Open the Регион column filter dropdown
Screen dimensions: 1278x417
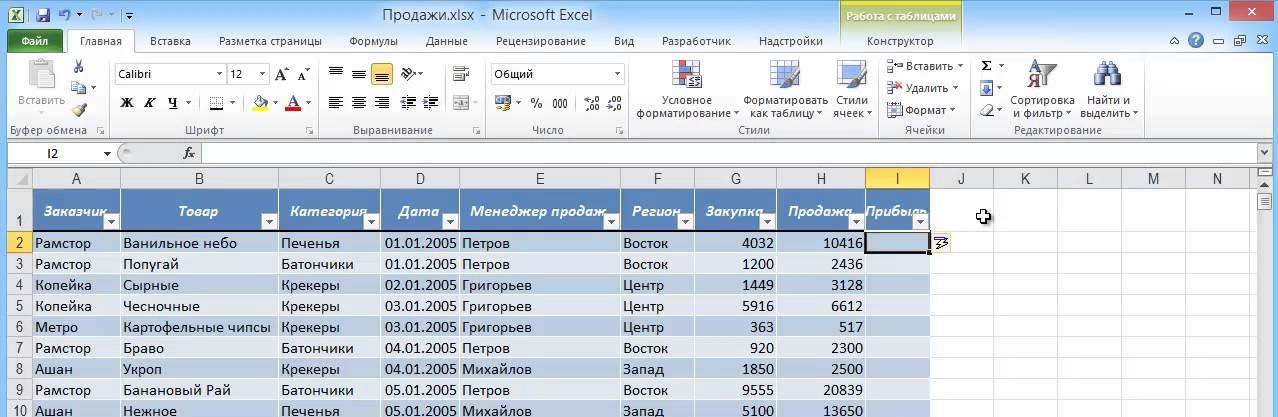click(685, 222)
